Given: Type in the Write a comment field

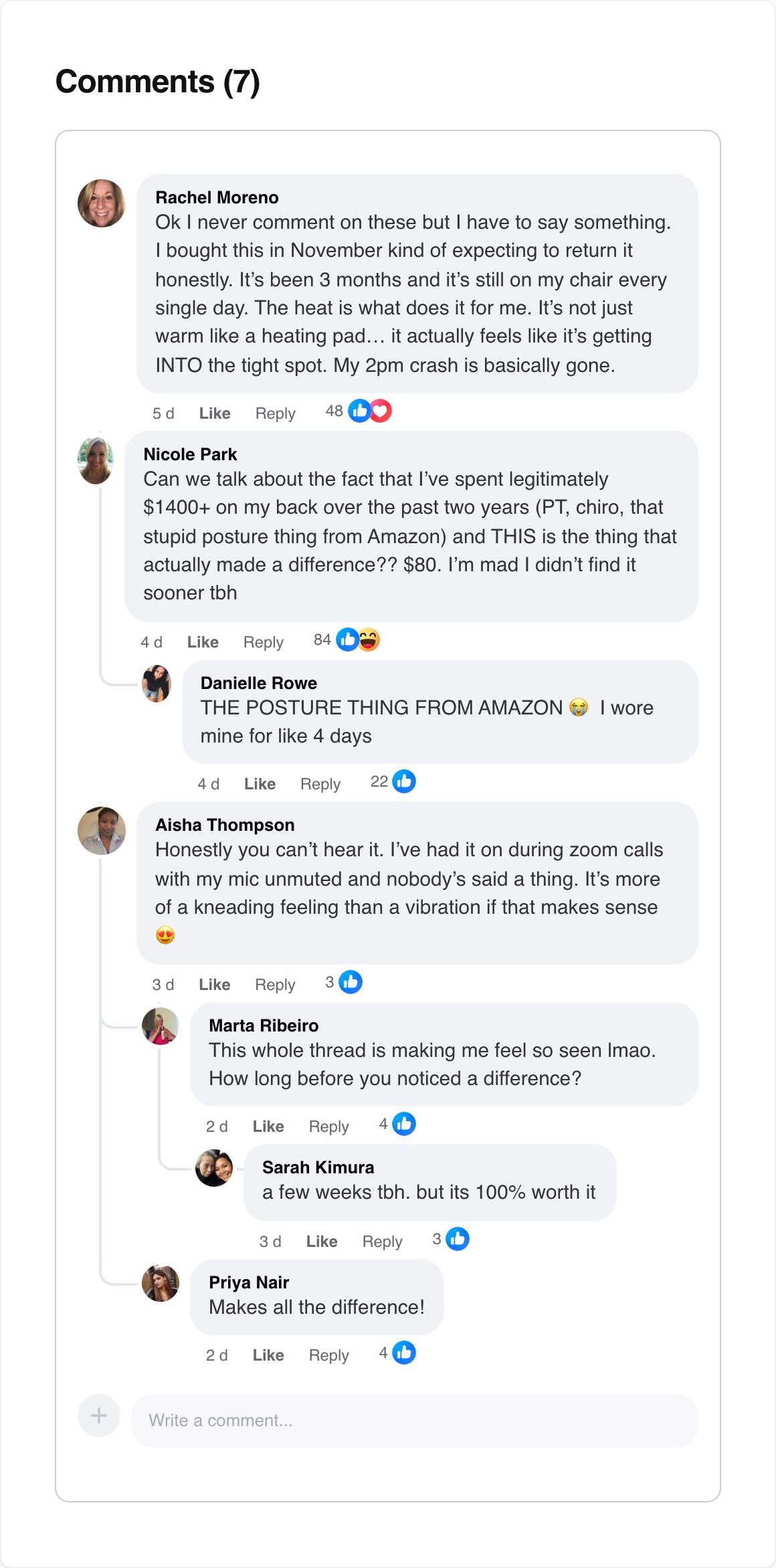Looking at the screenshot, I should coord(415,1420).
